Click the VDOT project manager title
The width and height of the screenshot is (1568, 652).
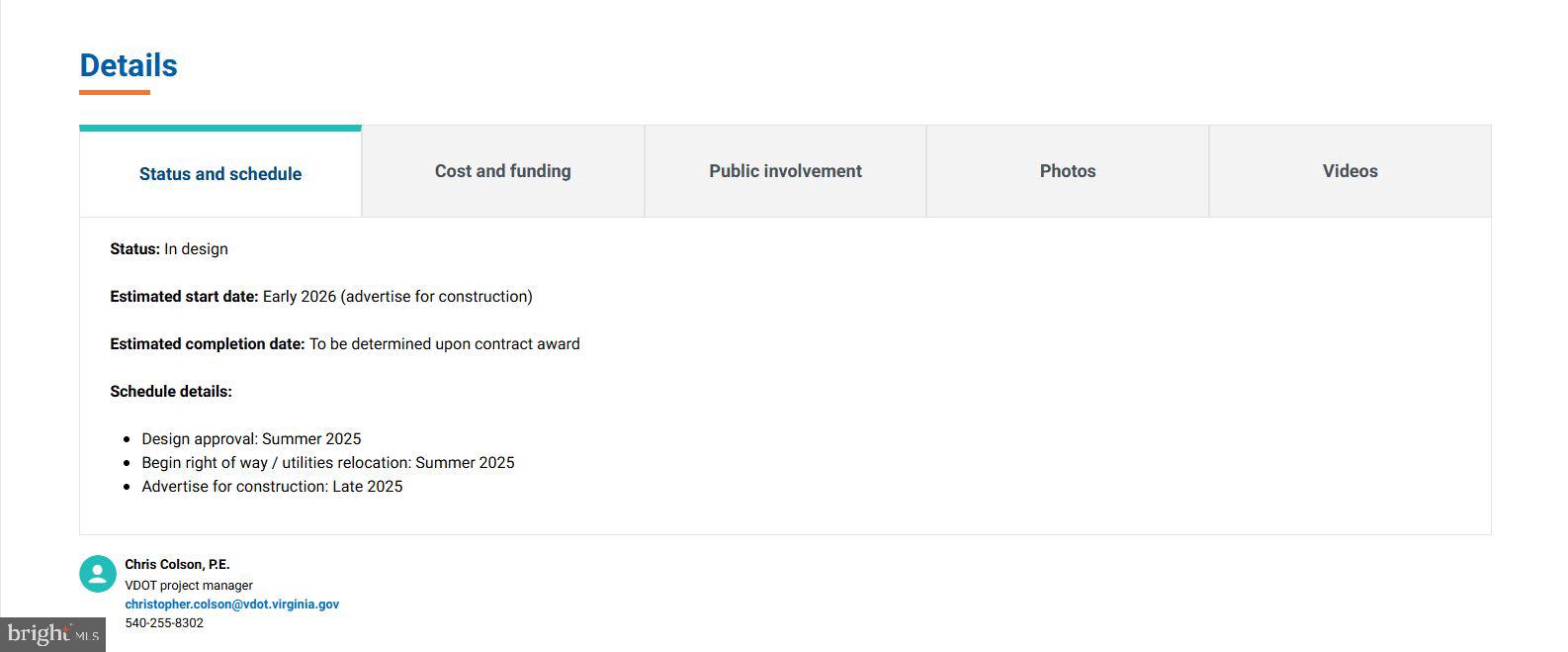[x=189, y=586]
